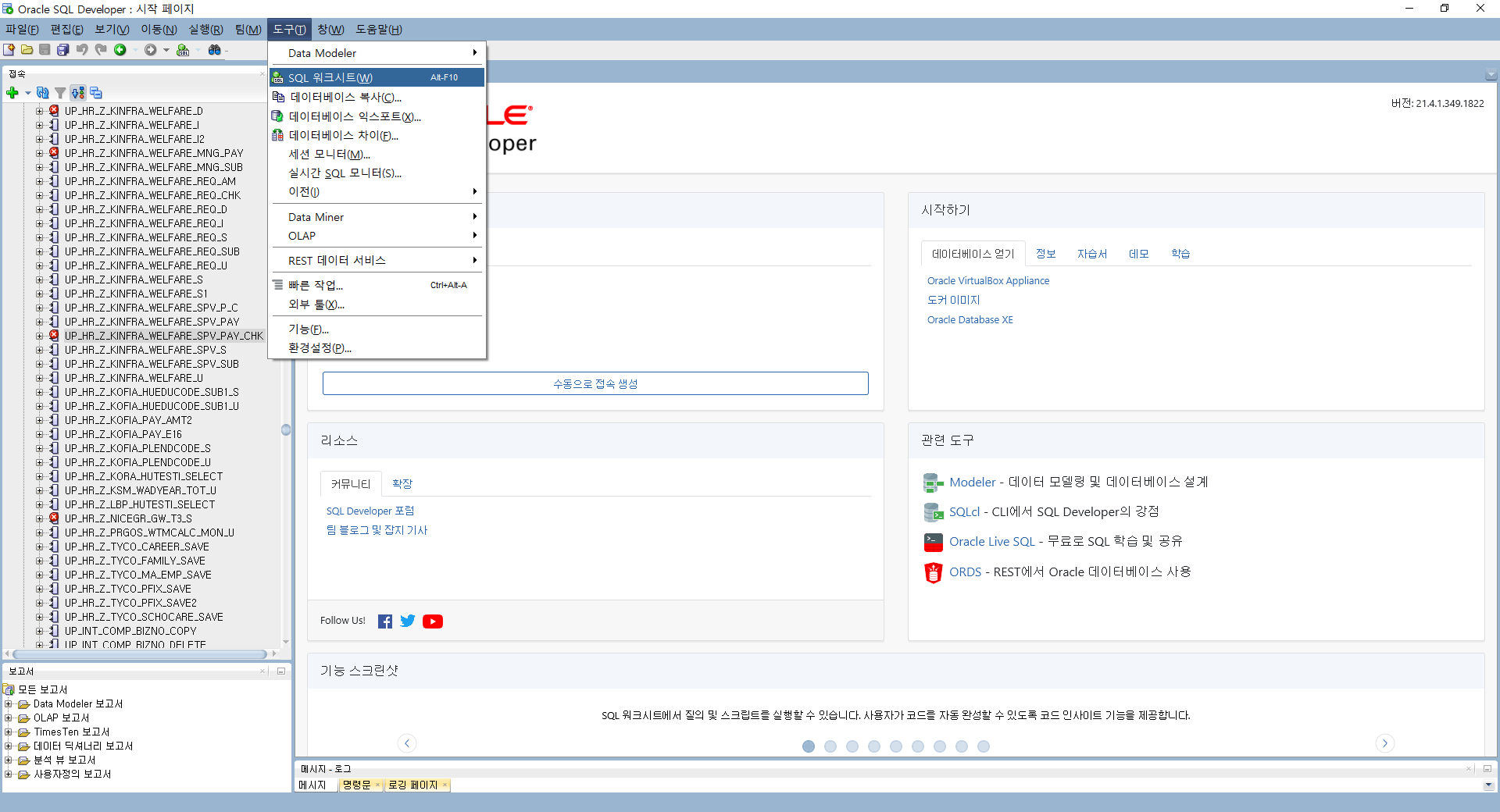
Task: Open the 파일(F) menu
Action: pos(22,30)
